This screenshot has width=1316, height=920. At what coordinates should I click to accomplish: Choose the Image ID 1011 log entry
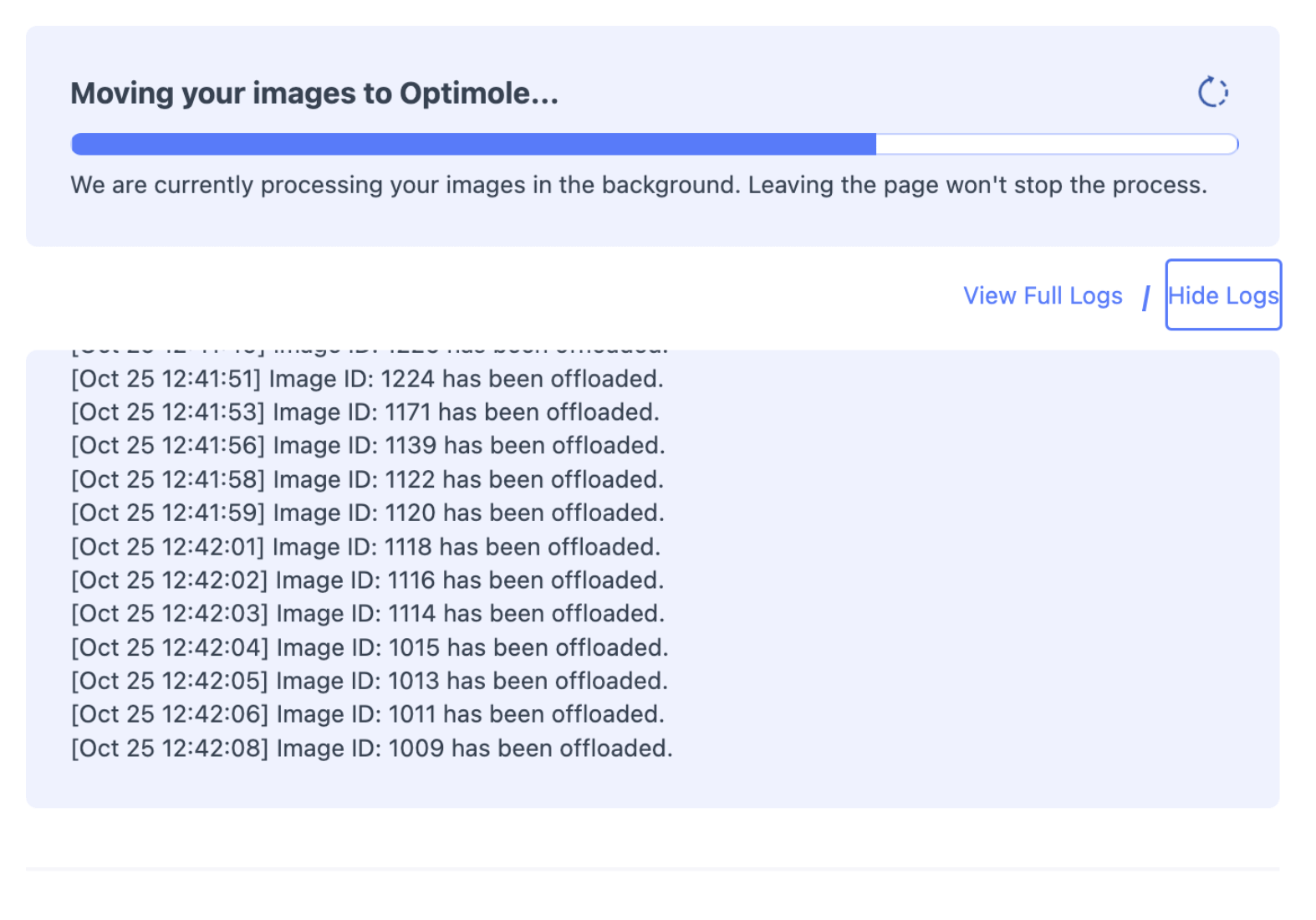(x=368, y=714)
